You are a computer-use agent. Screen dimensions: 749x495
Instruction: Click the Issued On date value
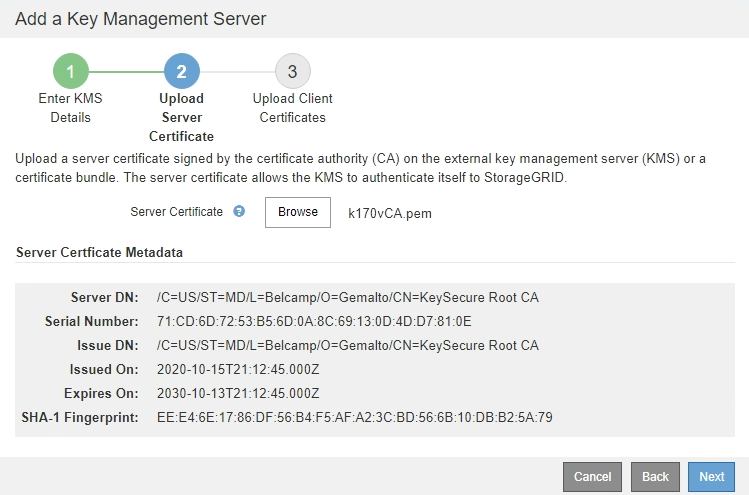(x=238, y=369)
